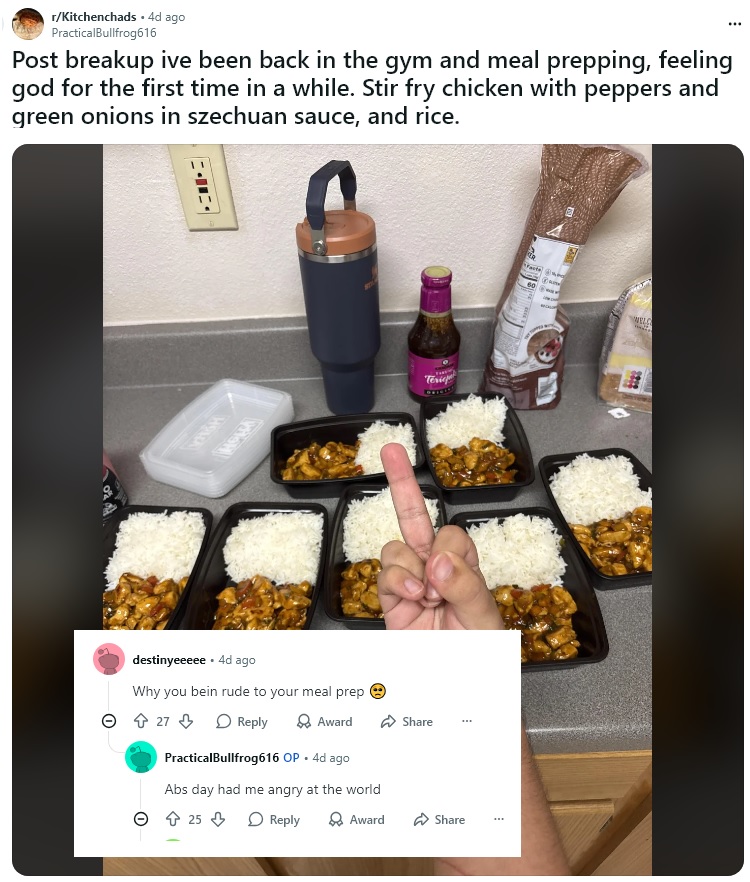This screenshot has width=750, height=882.
Task: Open more options on the OP reply
Action: 498,819
